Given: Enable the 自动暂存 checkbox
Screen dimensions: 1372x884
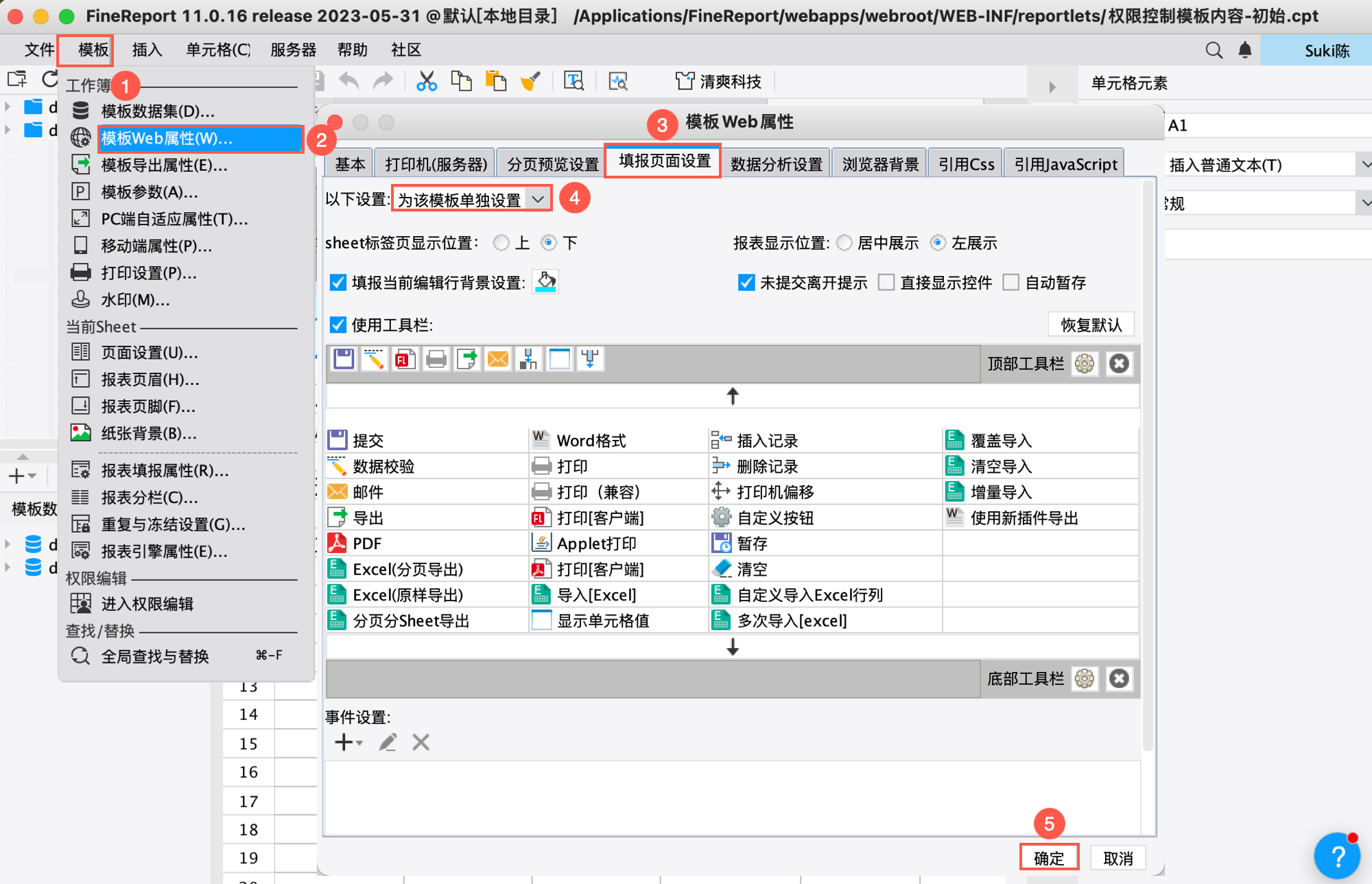Looking at the screenshot, I should (1010, 283).
